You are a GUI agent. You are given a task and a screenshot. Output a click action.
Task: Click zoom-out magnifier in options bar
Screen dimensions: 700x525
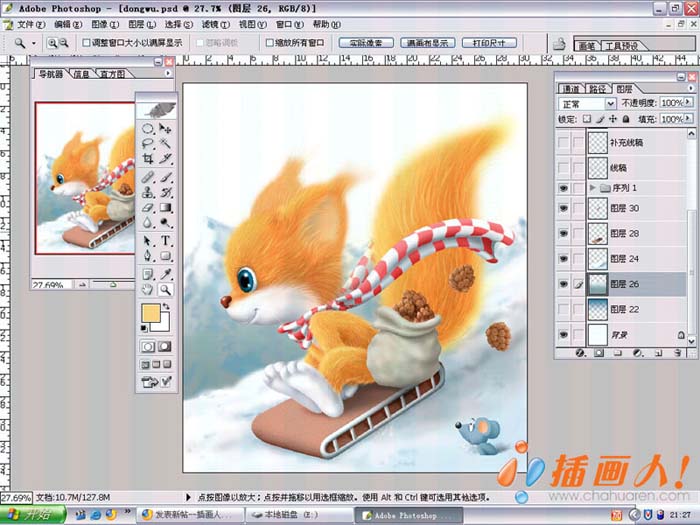click(x=64, y=43)
